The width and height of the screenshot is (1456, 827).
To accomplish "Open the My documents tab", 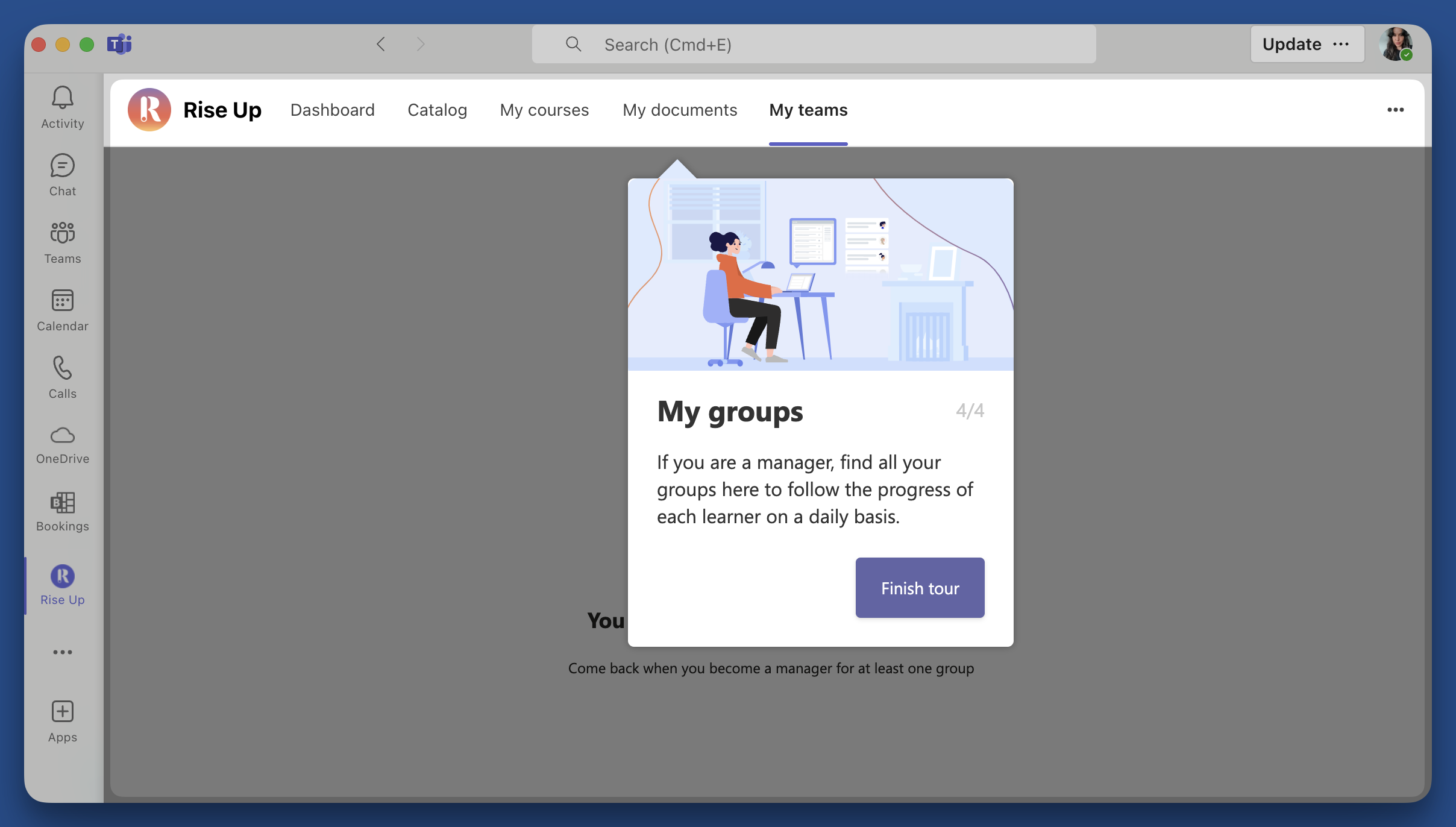I will 680,110.
